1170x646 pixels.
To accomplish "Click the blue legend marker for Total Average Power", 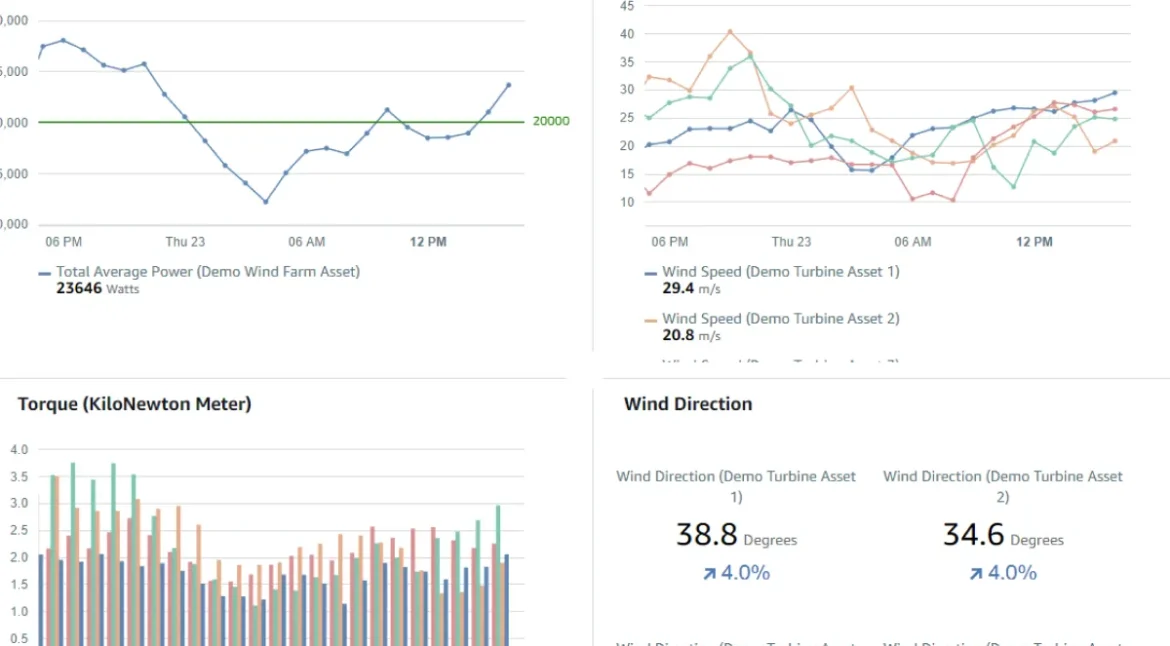I will click(44, 272).
